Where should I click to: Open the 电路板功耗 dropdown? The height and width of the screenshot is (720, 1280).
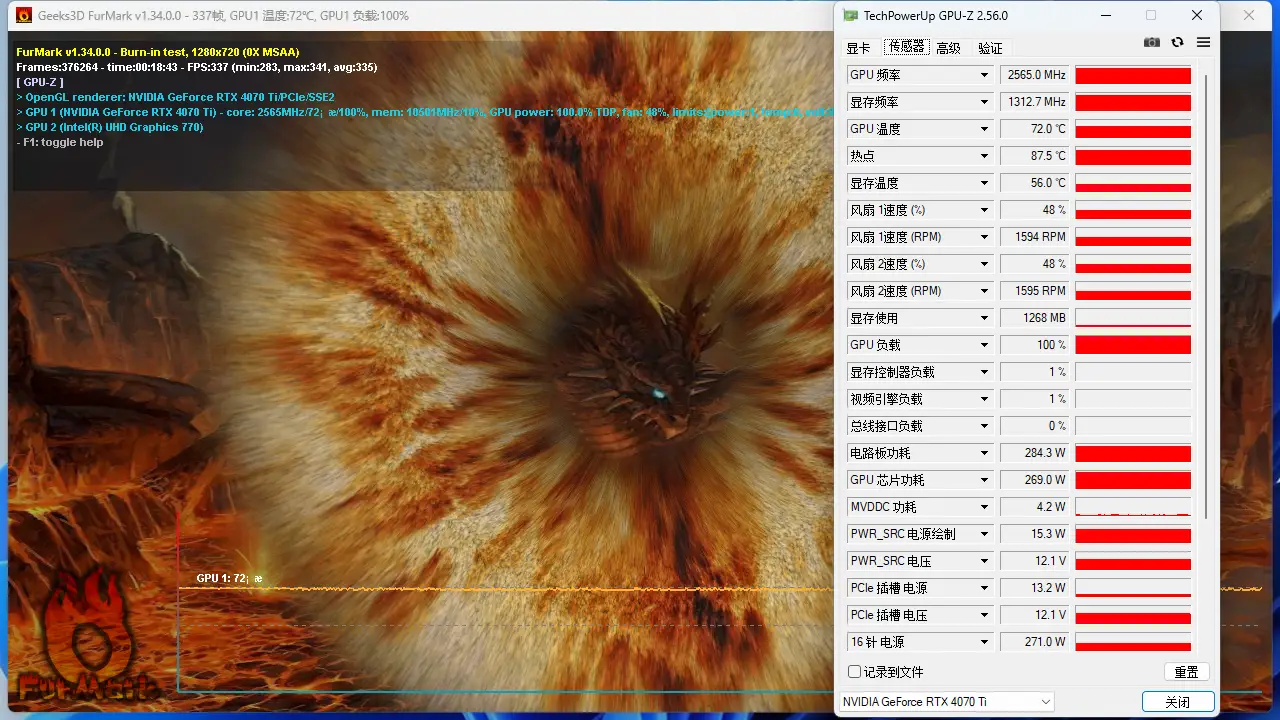tap(984, 453)
